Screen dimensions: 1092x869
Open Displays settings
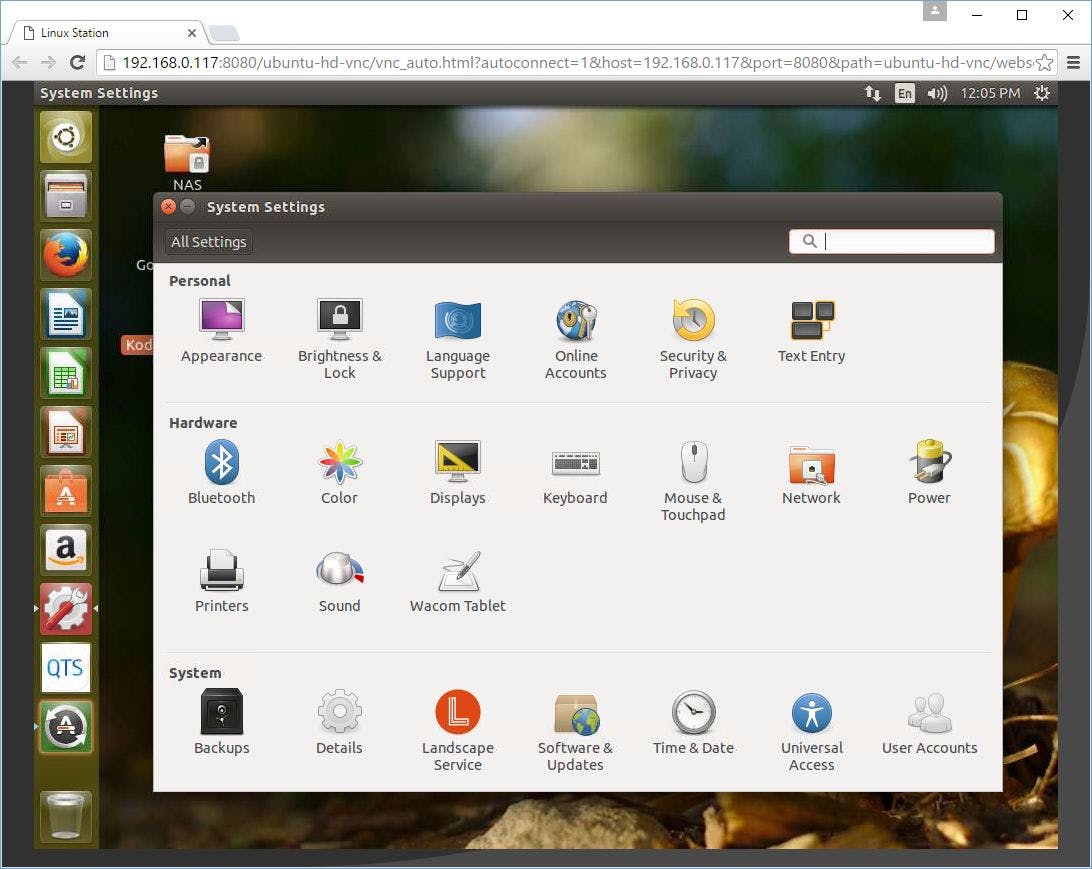(458, 473)
